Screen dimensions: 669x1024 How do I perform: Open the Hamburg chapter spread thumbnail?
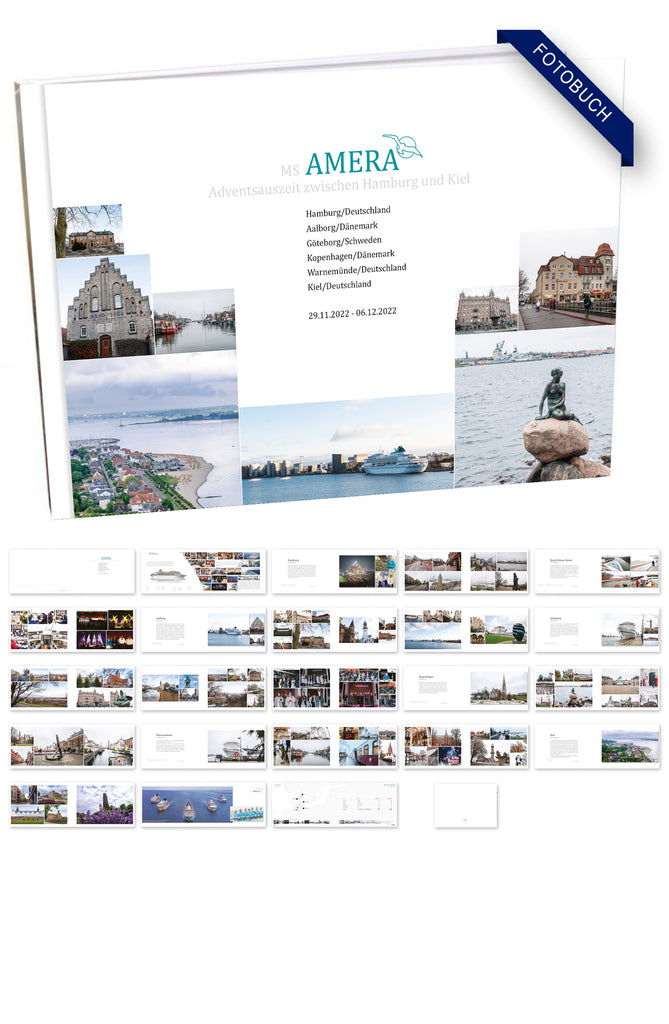point(334,571)
